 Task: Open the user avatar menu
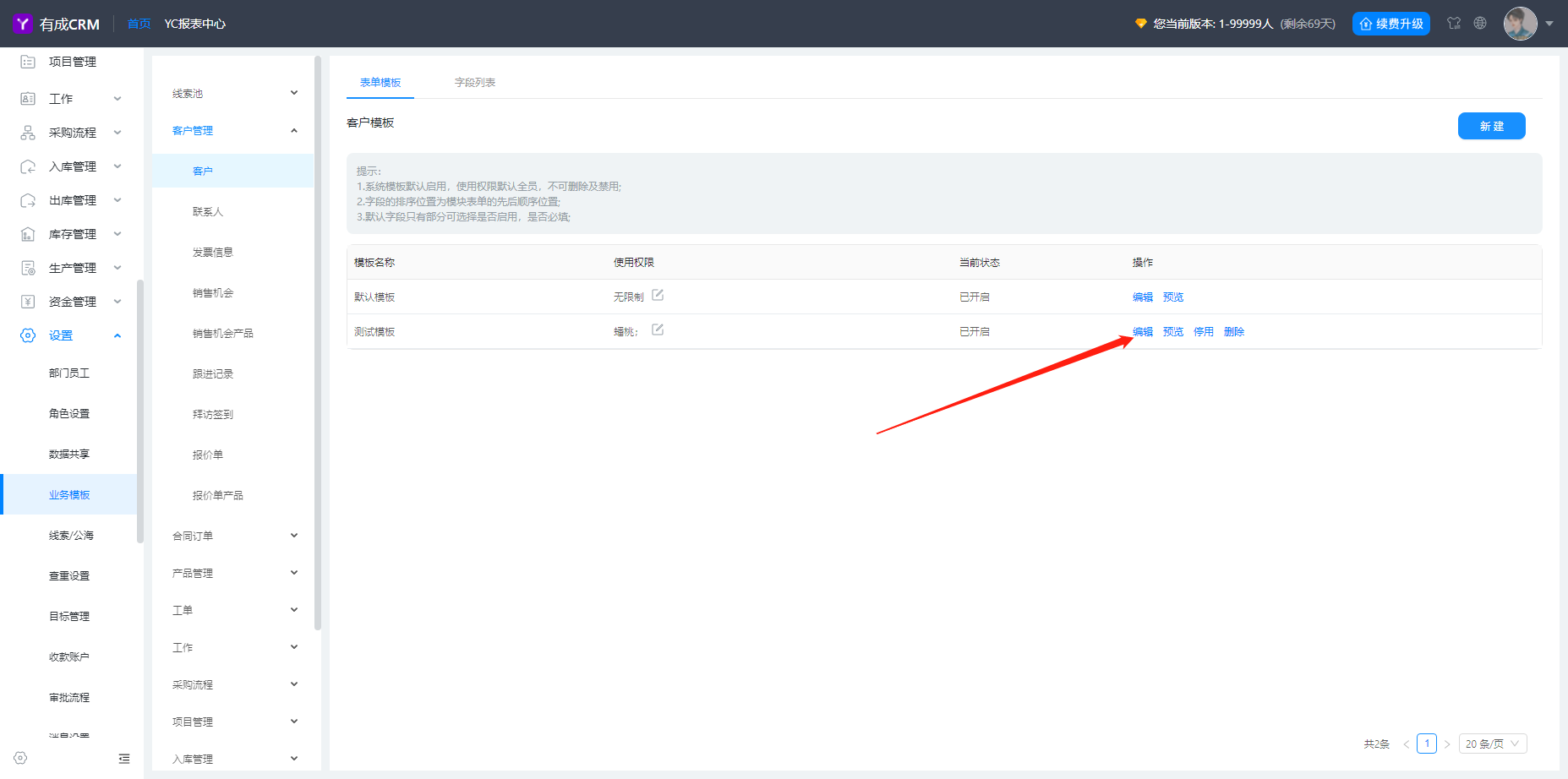click(1520, 24)
